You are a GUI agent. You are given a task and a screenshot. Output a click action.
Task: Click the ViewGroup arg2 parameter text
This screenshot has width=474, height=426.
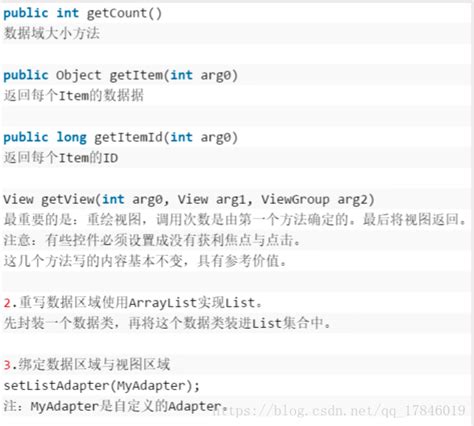click(318, 199)
